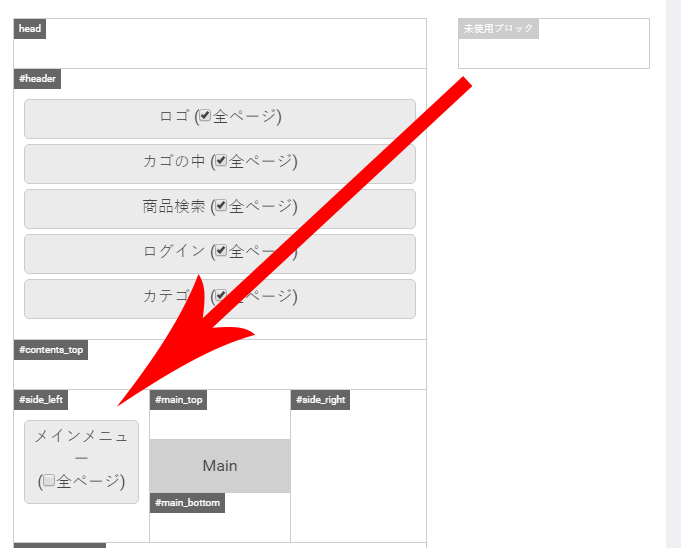The height and width of the screenshot is (548, 681).
Task: Select the ログイン block
Action: pyautogui.click(x=220, y=254)
